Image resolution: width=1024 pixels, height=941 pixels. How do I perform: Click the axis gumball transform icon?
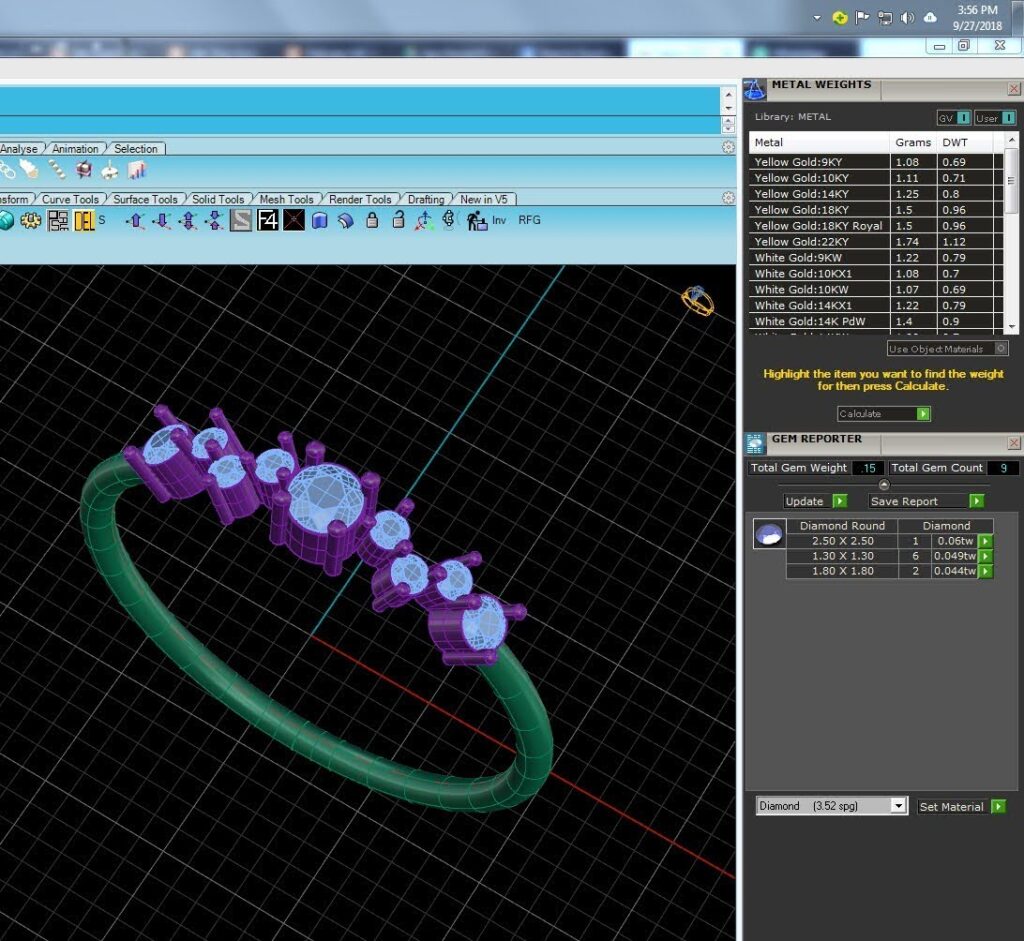[x=424, y=221]
